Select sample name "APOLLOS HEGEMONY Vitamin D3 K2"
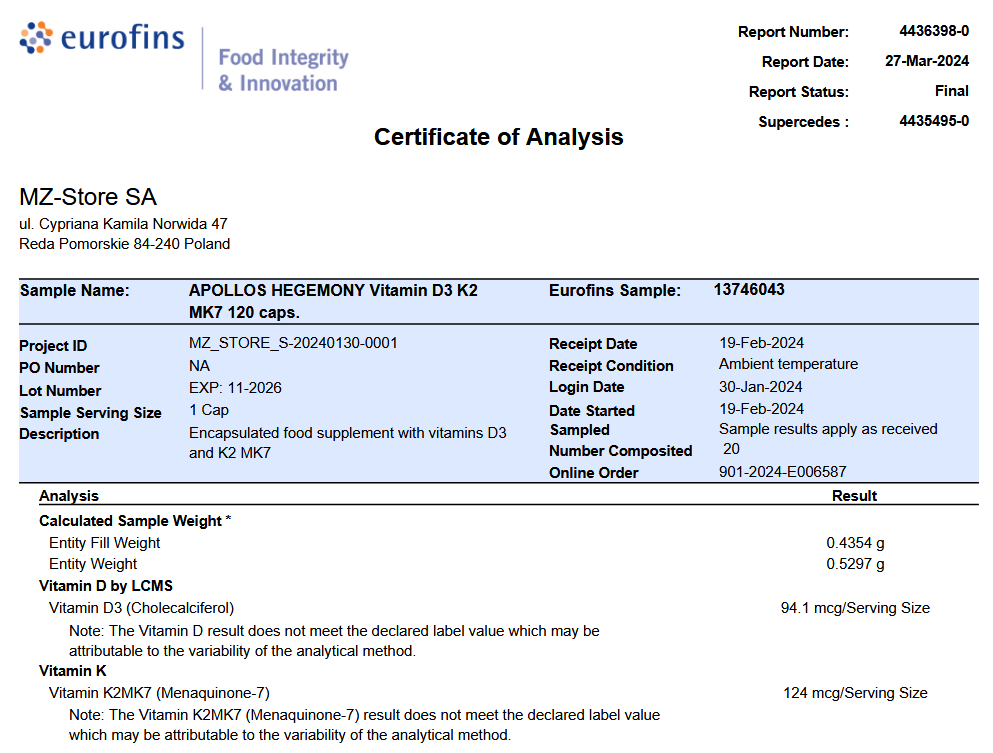 [x=333, y=291]
